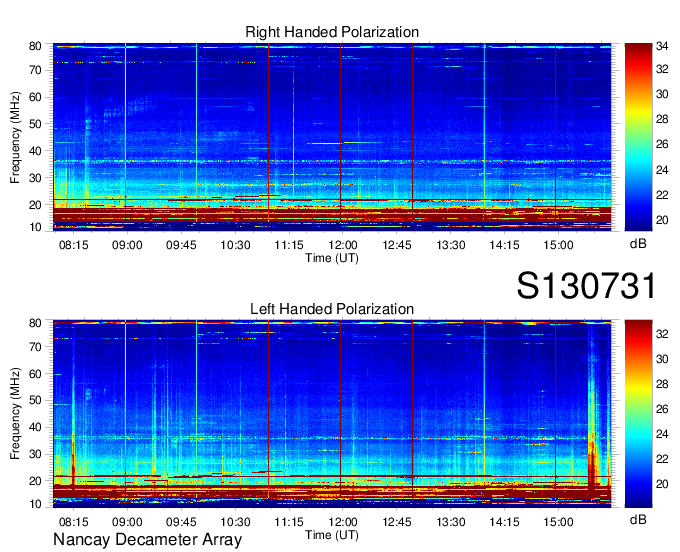Click the 12:45 time tick on the top plot
The image size is (680, 552).
(x=396, y=245)
